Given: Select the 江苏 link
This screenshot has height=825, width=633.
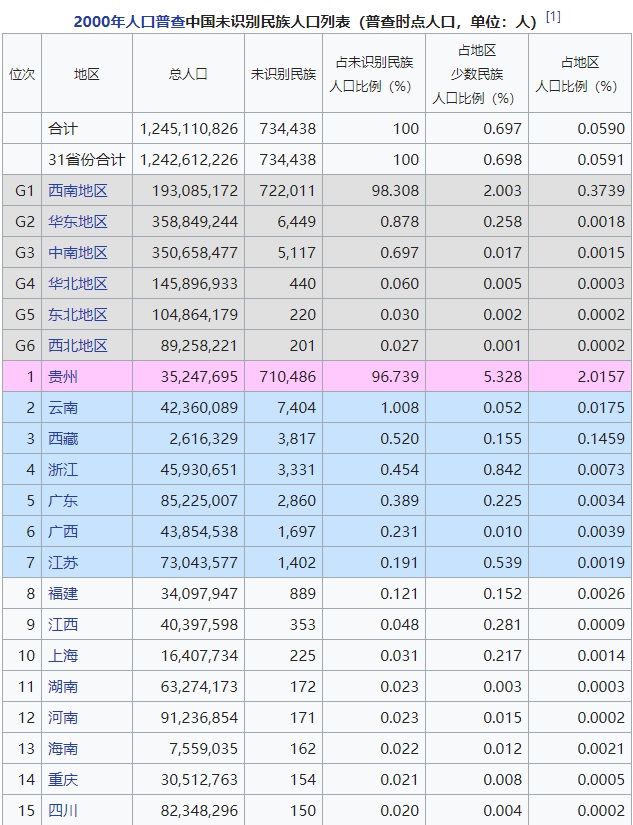Looking at the screenshot, I should (63, 563).
